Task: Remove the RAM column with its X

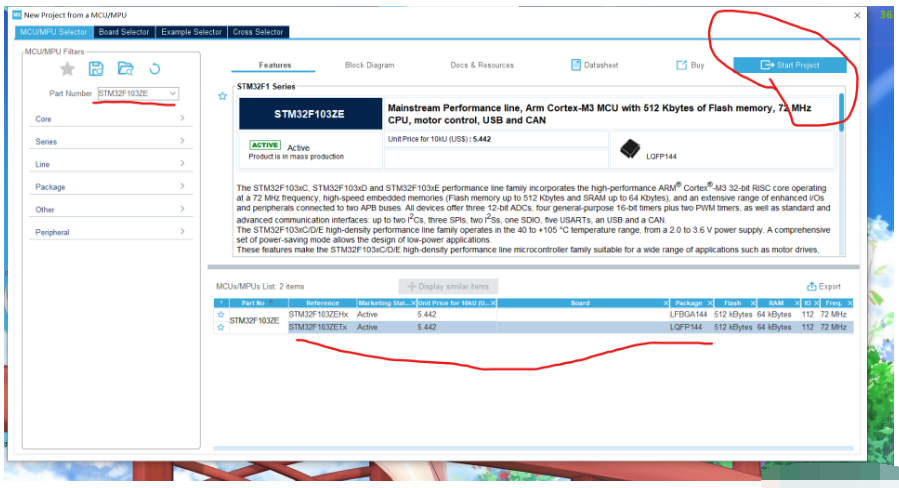Action: (x=796, y=303)
